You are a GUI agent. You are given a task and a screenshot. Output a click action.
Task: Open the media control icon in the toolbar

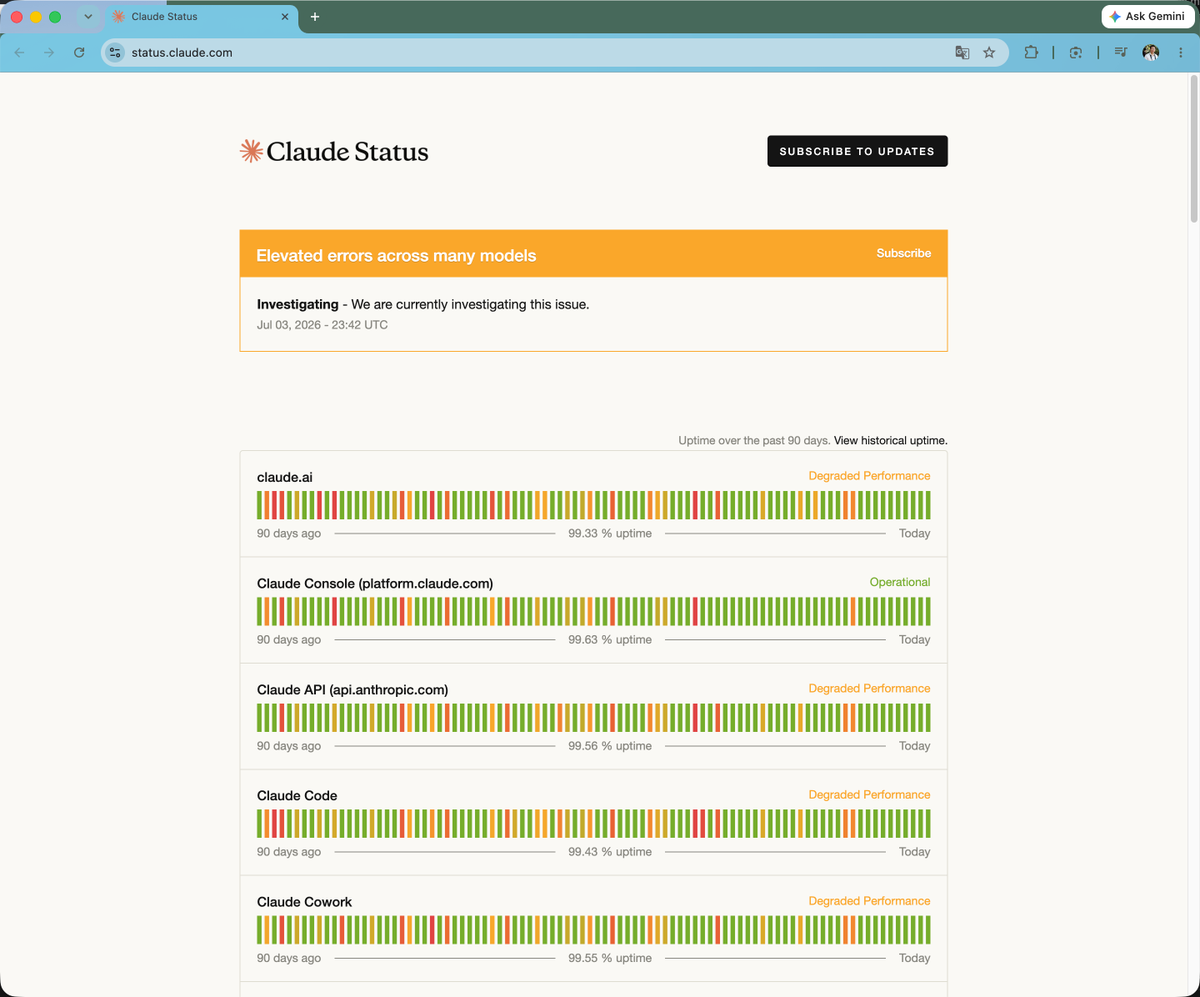point(1121,53)
